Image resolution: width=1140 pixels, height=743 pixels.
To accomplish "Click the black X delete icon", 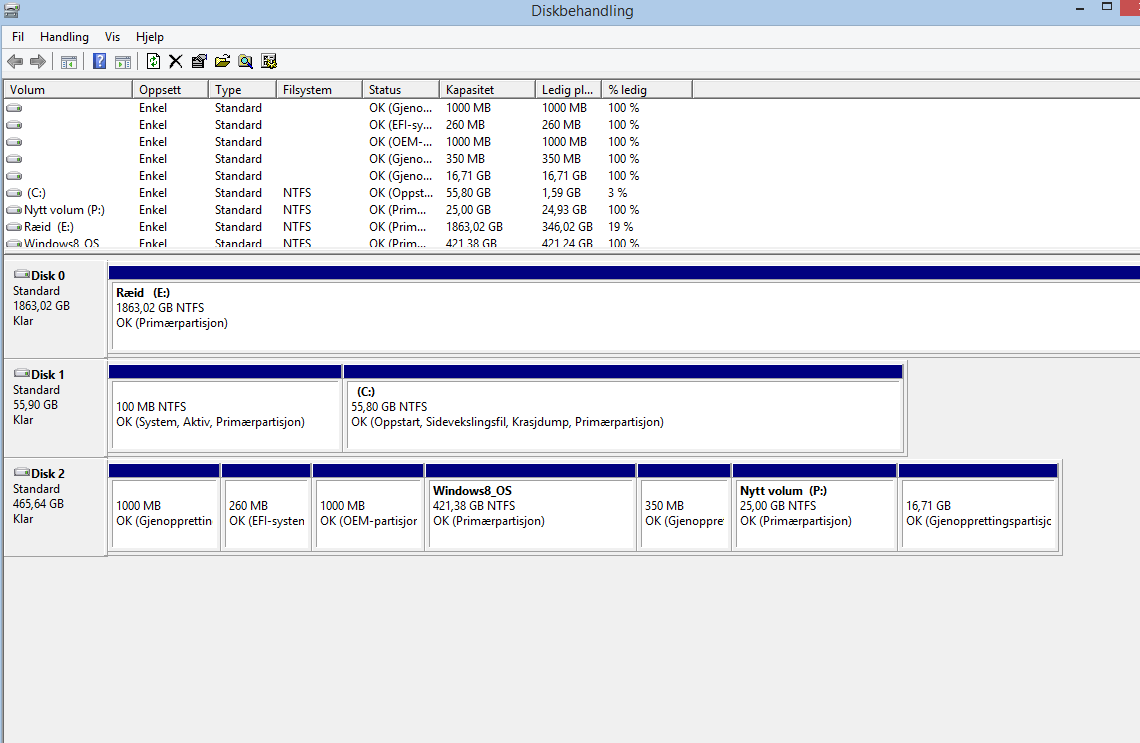I will [x=175, y=62].
